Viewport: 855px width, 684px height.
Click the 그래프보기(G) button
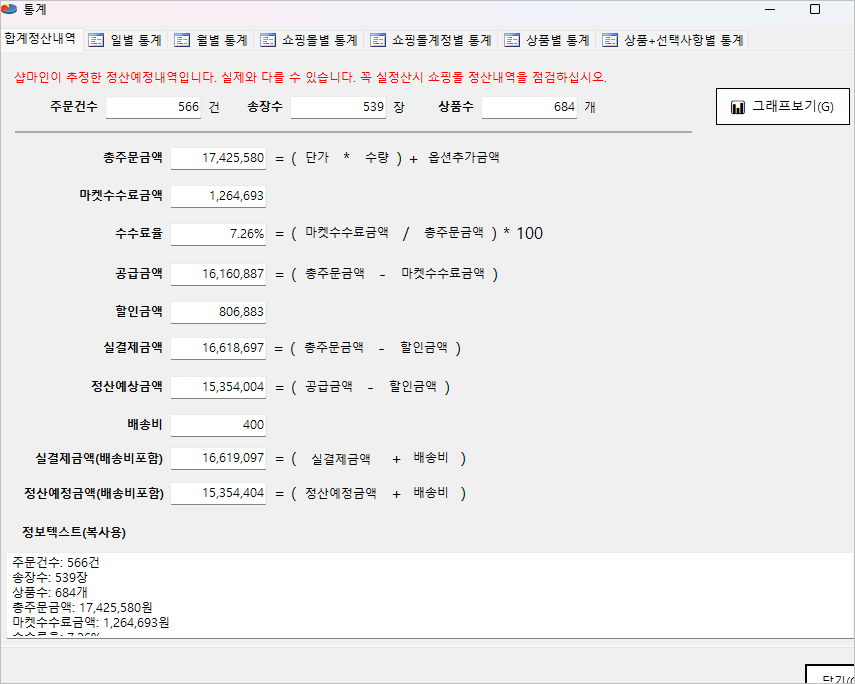[x=782, y=106]
